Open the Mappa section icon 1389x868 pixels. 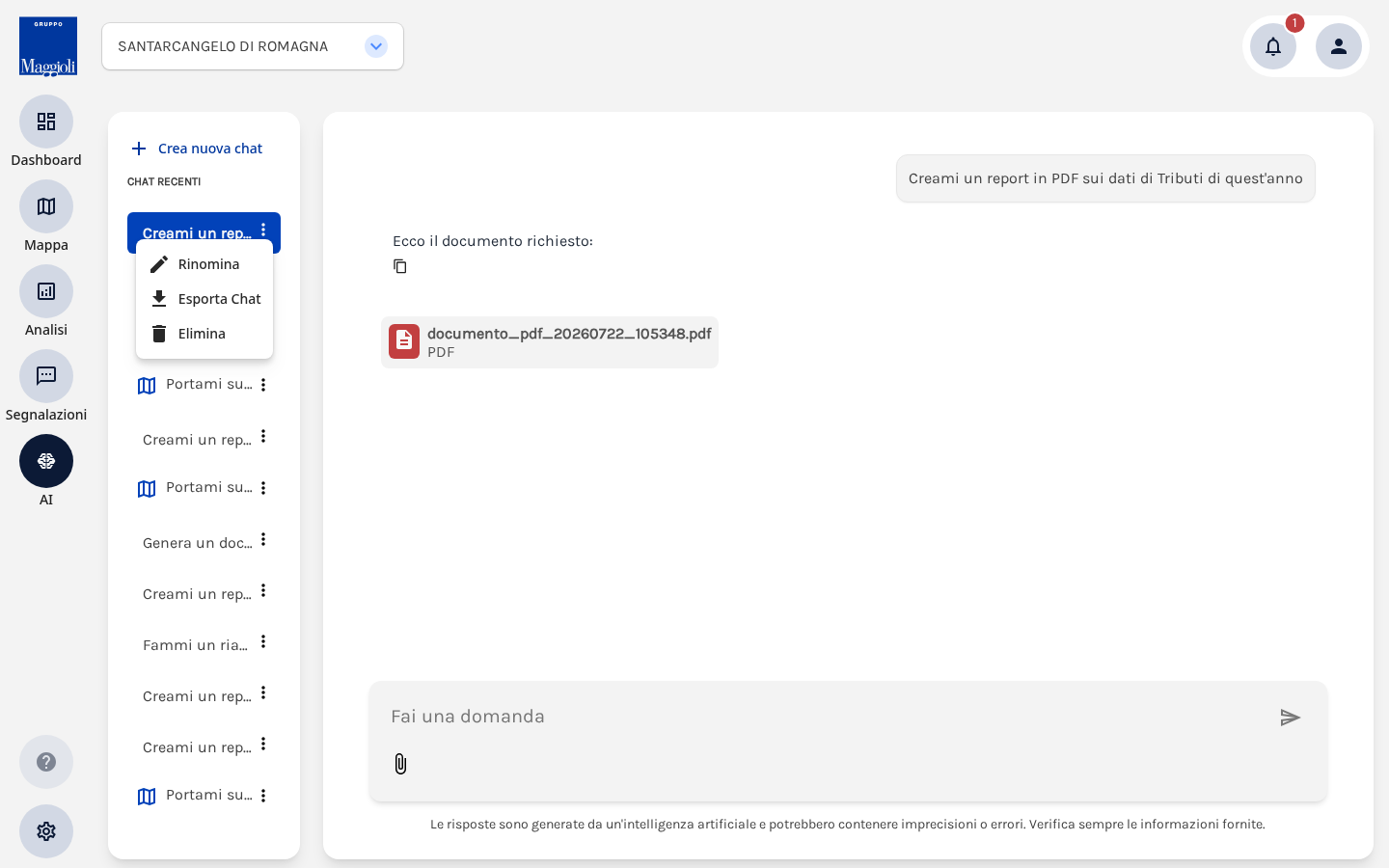tap(46, 206)
